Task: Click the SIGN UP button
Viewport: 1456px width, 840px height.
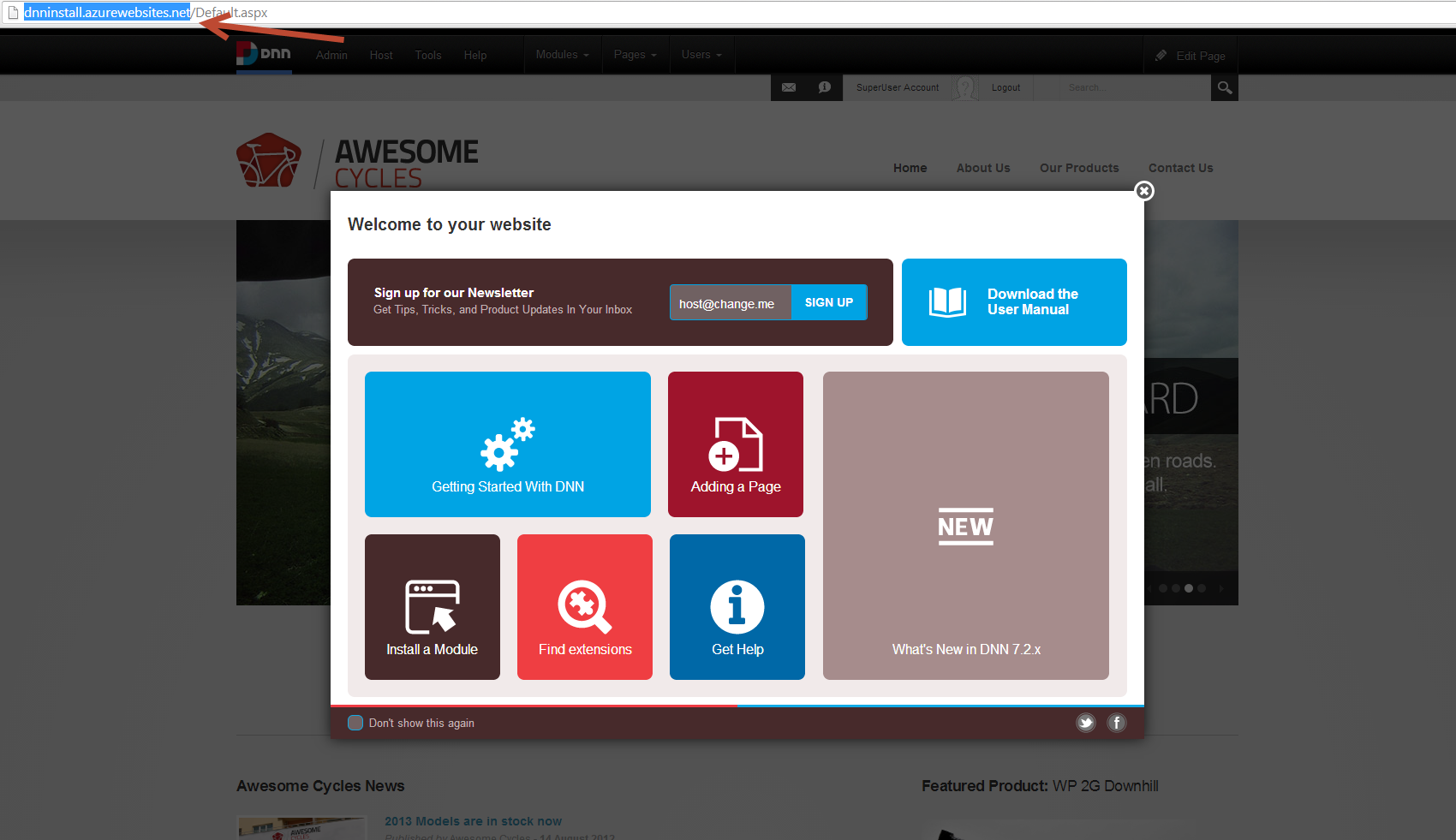Action: click(829, 302)
